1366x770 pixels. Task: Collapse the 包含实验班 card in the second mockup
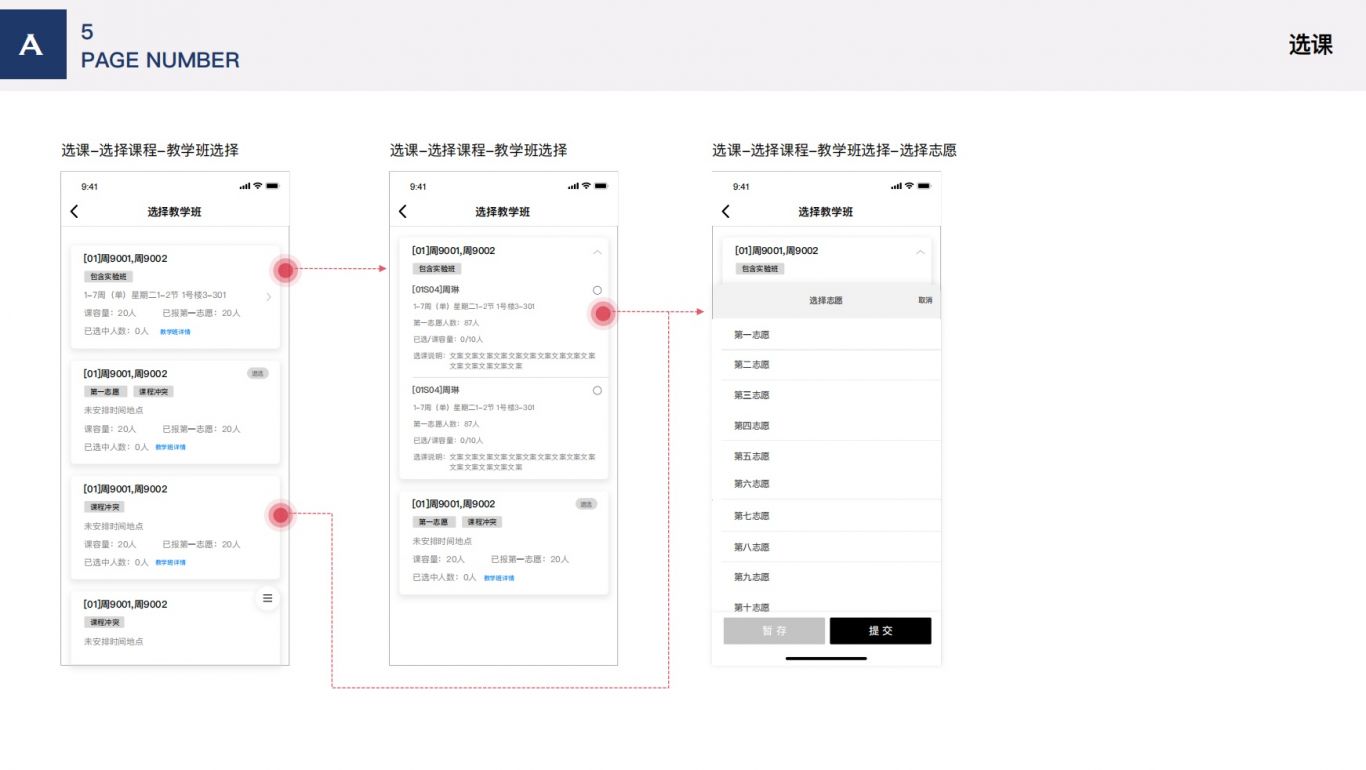click(x=597, y=252)
